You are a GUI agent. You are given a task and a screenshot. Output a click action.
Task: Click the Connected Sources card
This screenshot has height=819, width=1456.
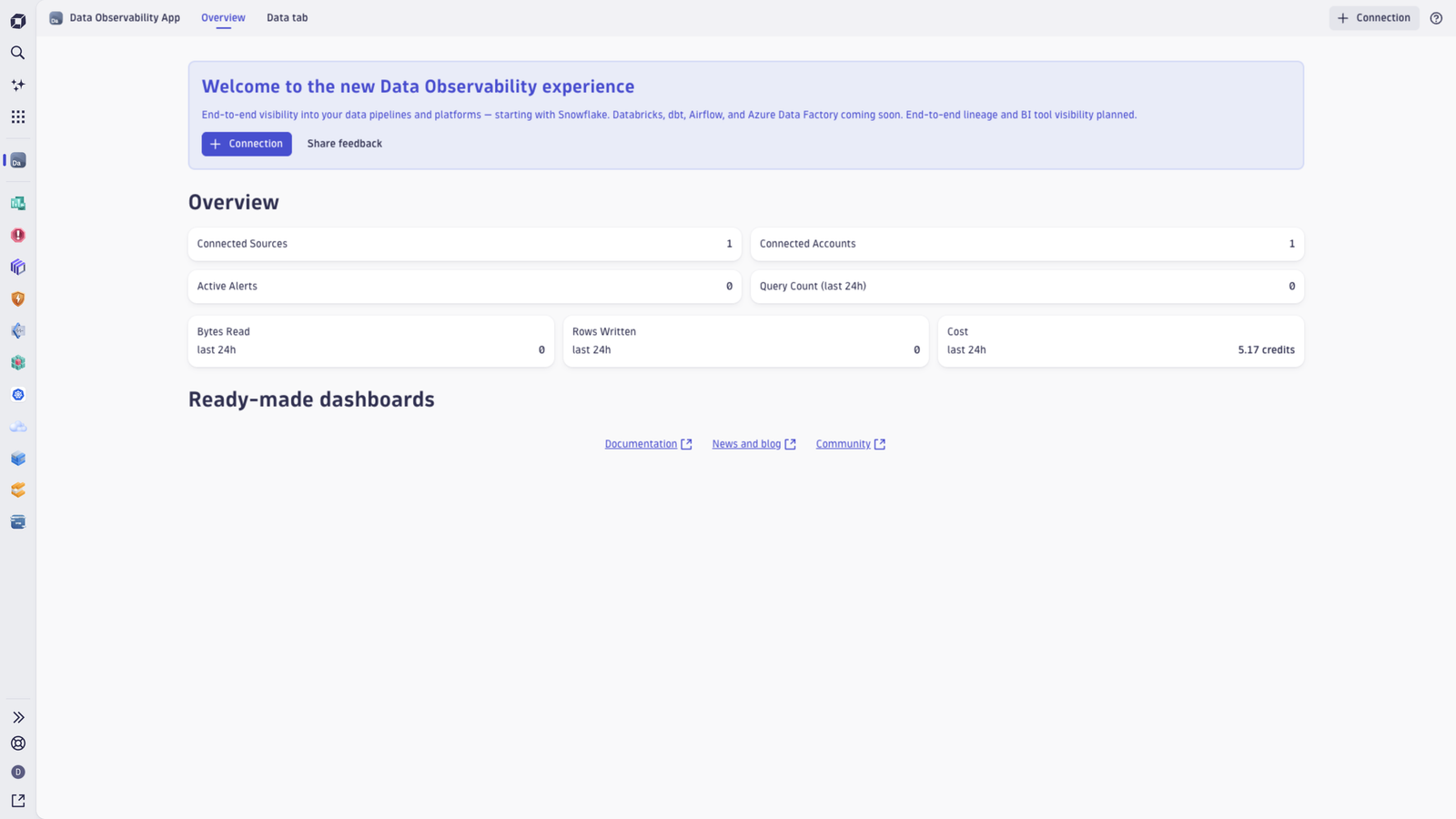coord(464,244)
